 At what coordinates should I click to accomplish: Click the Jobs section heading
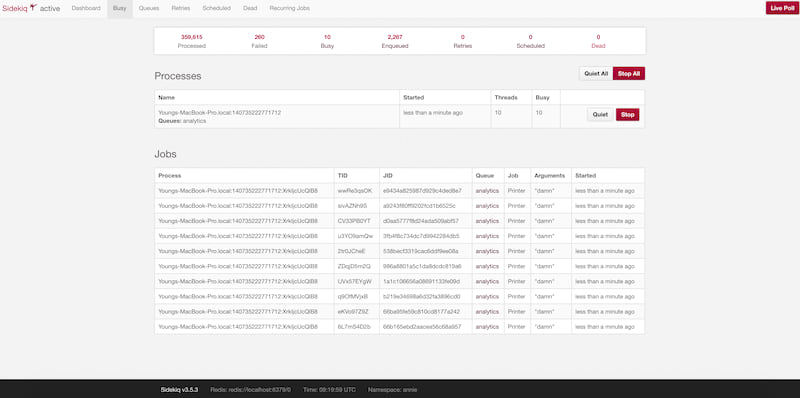point(165,154)
